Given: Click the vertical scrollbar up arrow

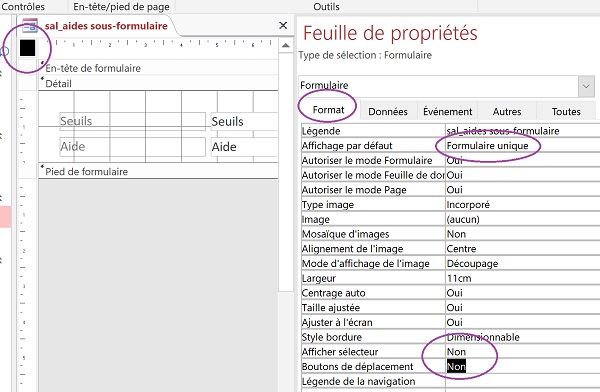Looking at the screenshot, I should click(285, 46).
